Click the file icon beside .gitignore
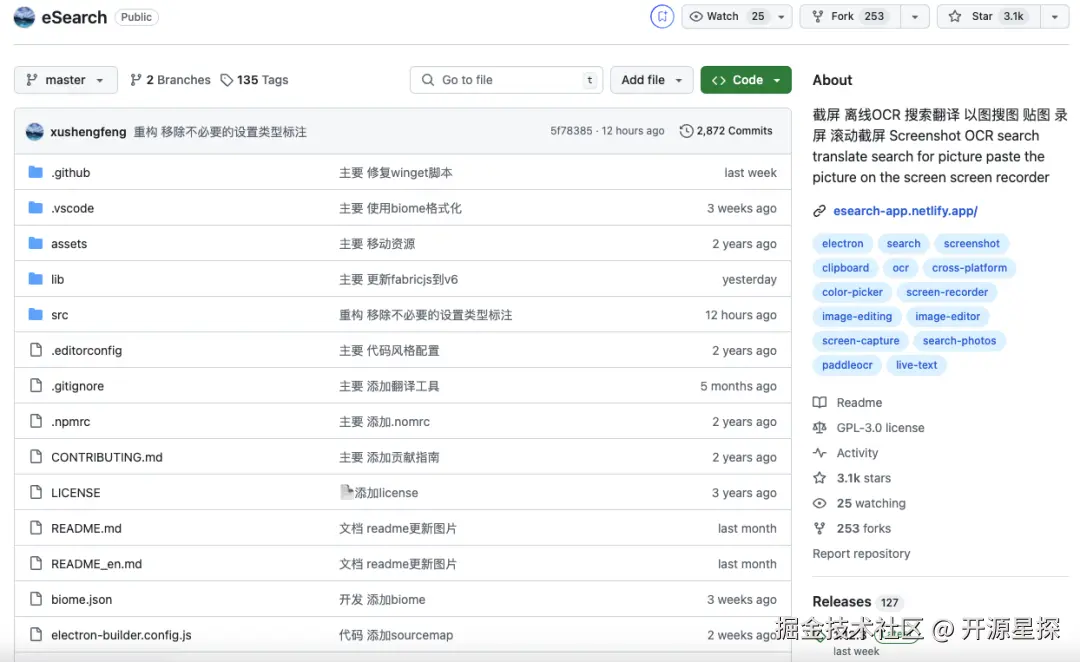Image resolution: width=1080 pixels, height=662 pixels. tap(36, 386)
